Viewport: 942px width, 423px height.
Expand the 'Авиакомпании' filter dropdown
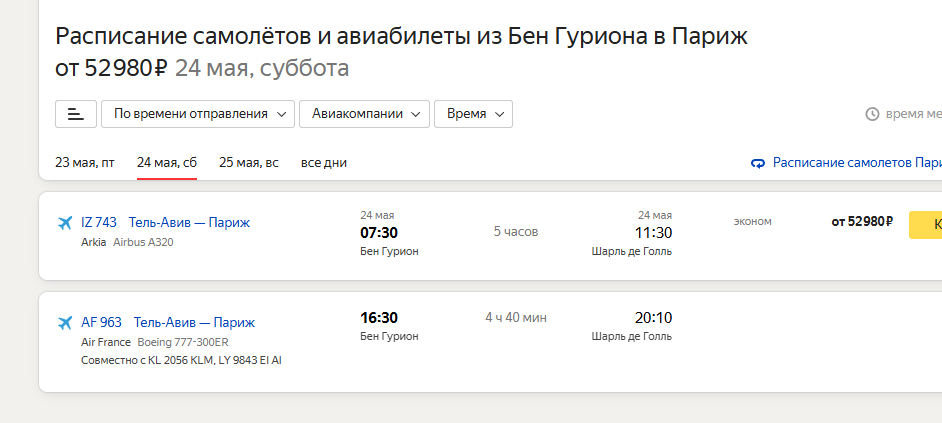click(x=364, y=114)
